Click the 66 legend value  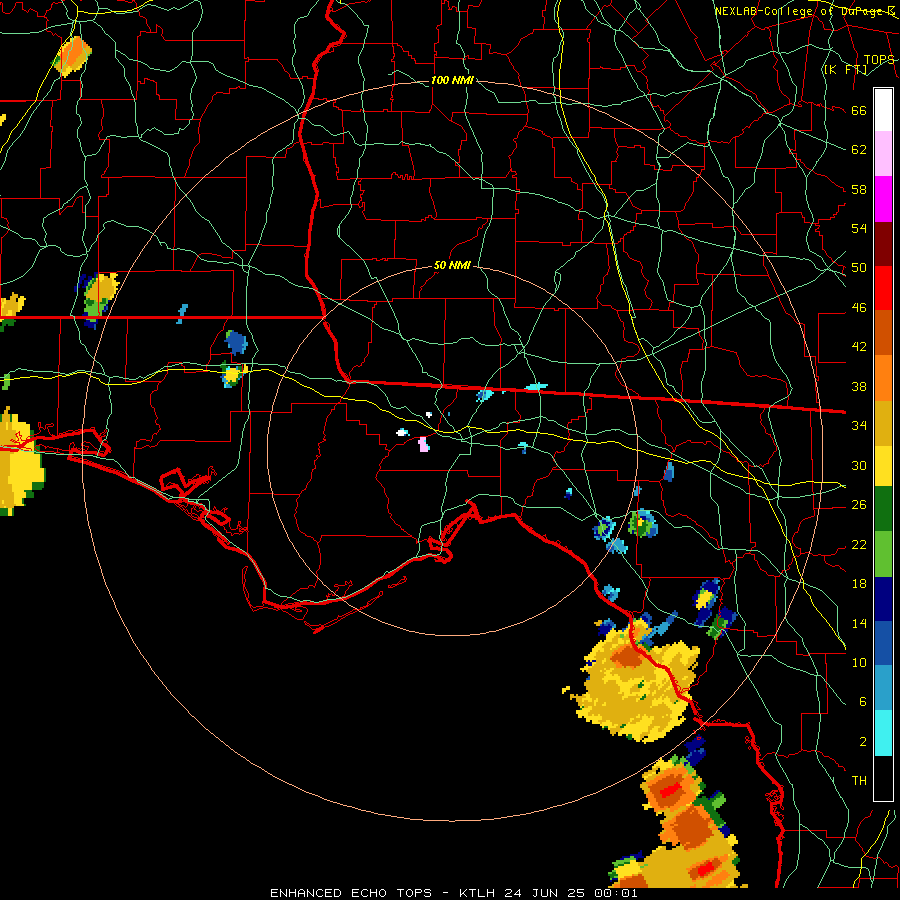pos(859,110)
